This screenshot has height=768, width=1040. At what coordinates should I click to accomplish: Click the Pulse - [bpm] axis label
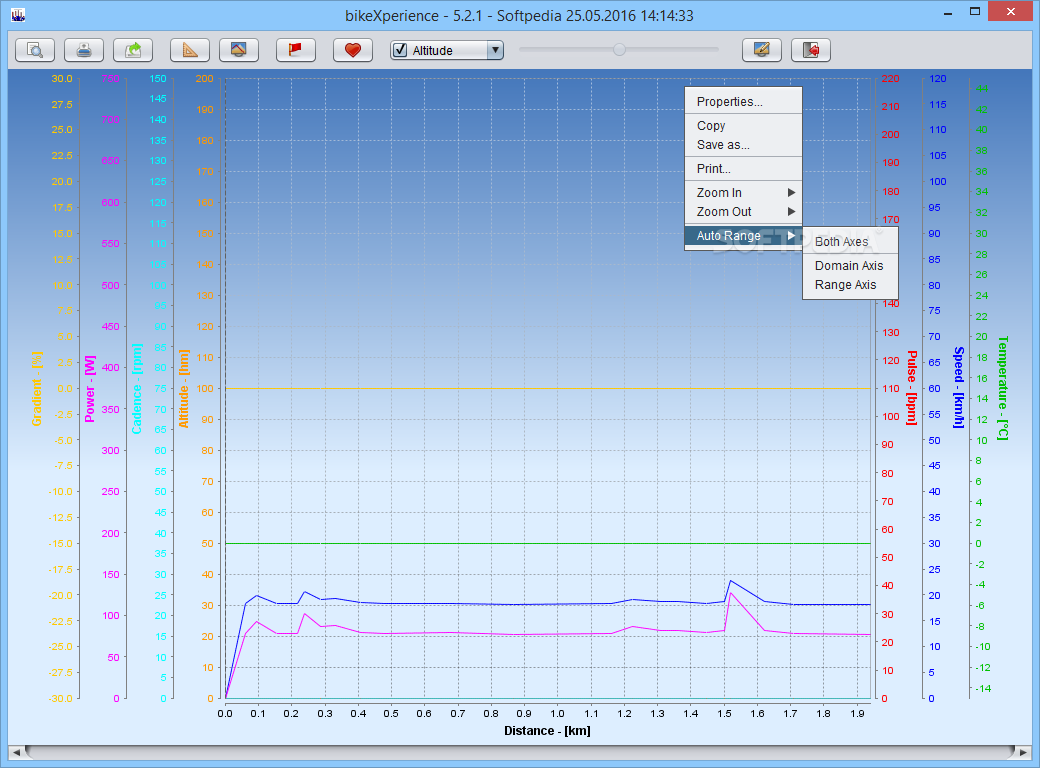point(912,388)
